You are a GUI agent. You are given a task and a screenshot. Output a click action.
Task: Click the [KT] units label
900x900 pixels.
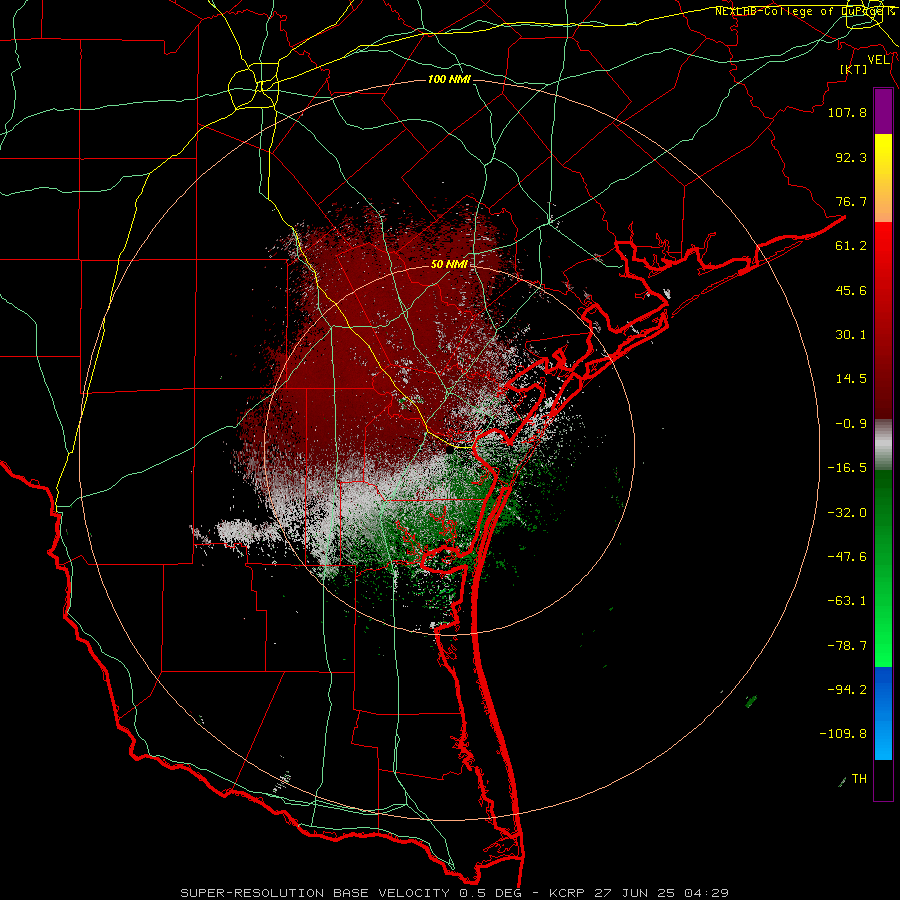tap(854, 69)
